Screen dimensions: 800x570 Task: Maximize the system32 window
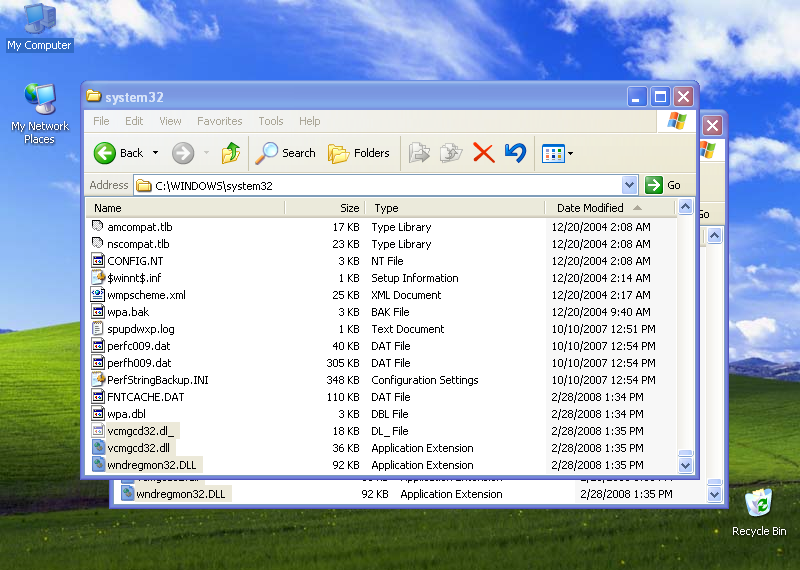(660, 96)
